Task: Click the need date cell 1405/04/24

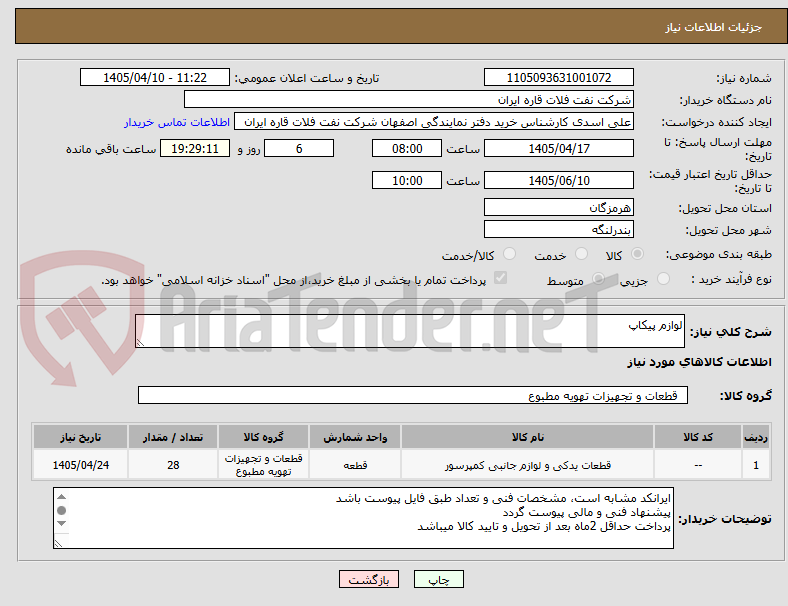Action: tap(80, 465)
